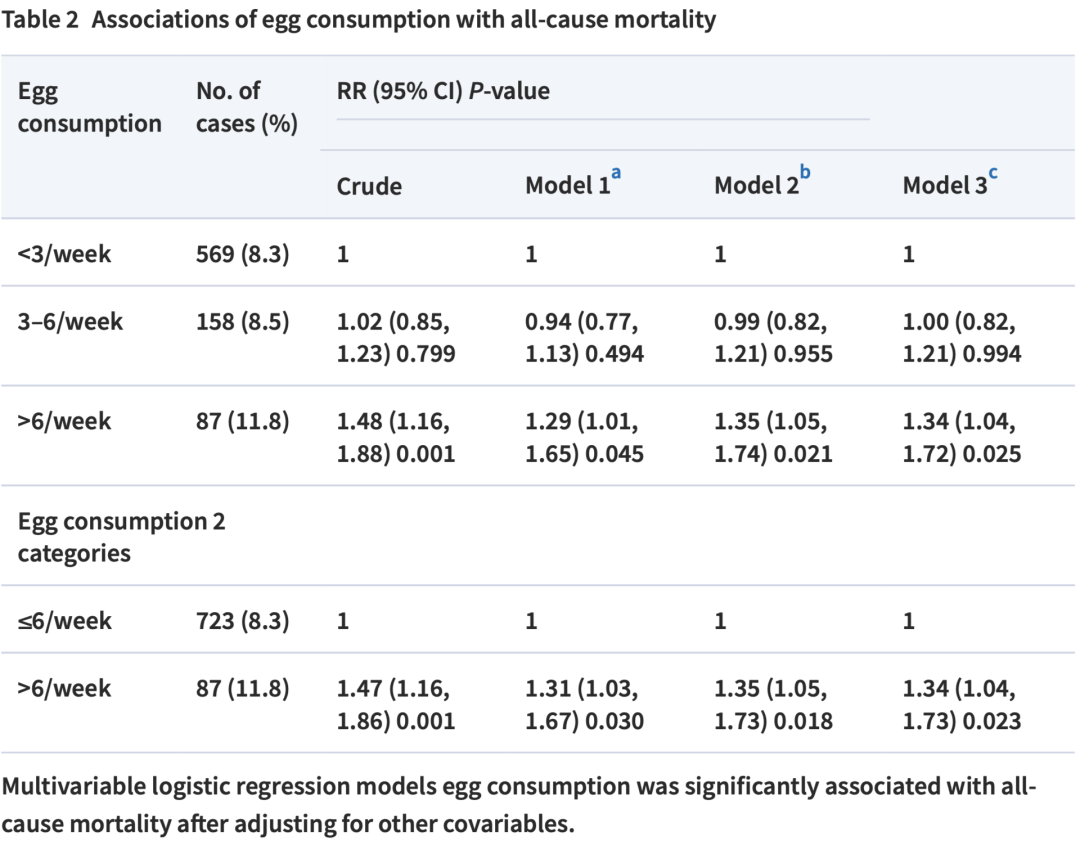Click the No. of cases (%) header
Image resolution: width=1080 pixels, height=845 pixels.
point(247,107)
